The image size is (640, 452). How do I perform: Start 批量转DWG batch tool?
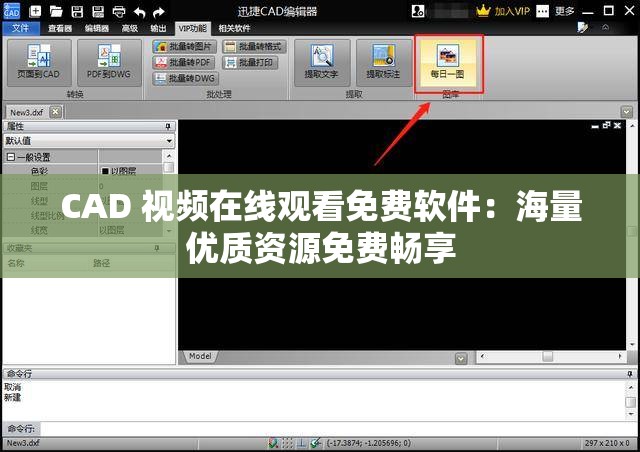pyautogui.click(x=186, y=78)
